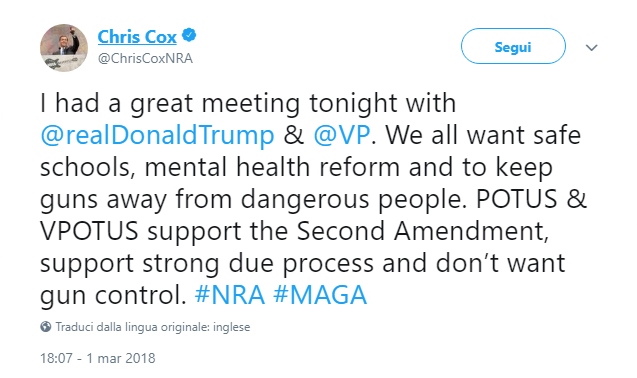The width and height of the screenshot is (637, 378).
Task: Open the #MAGA hashtag
Action: [321, 295]
